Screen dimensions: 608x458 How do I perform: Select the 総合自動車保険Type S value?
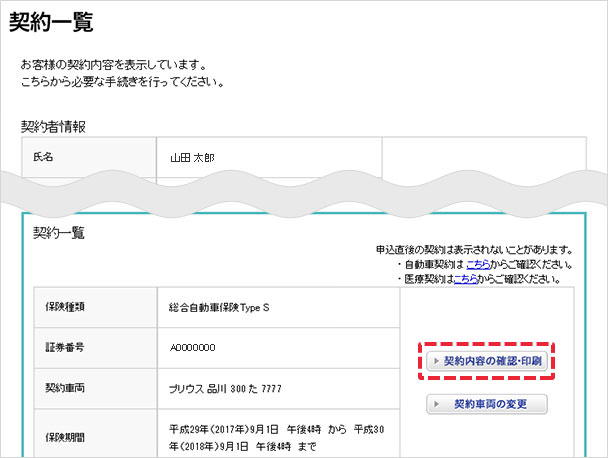(219, 307)
